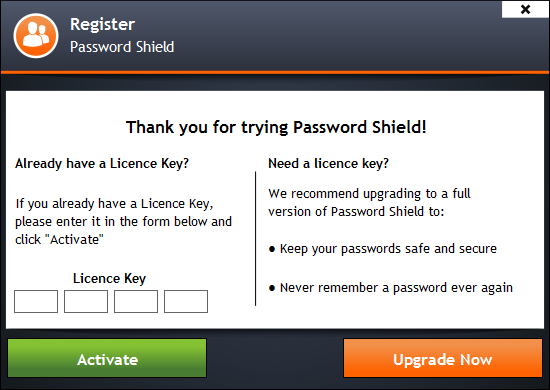Focus the first Licence Key box
The width and height of the screenshot is (550, 390).
[36, 301]
